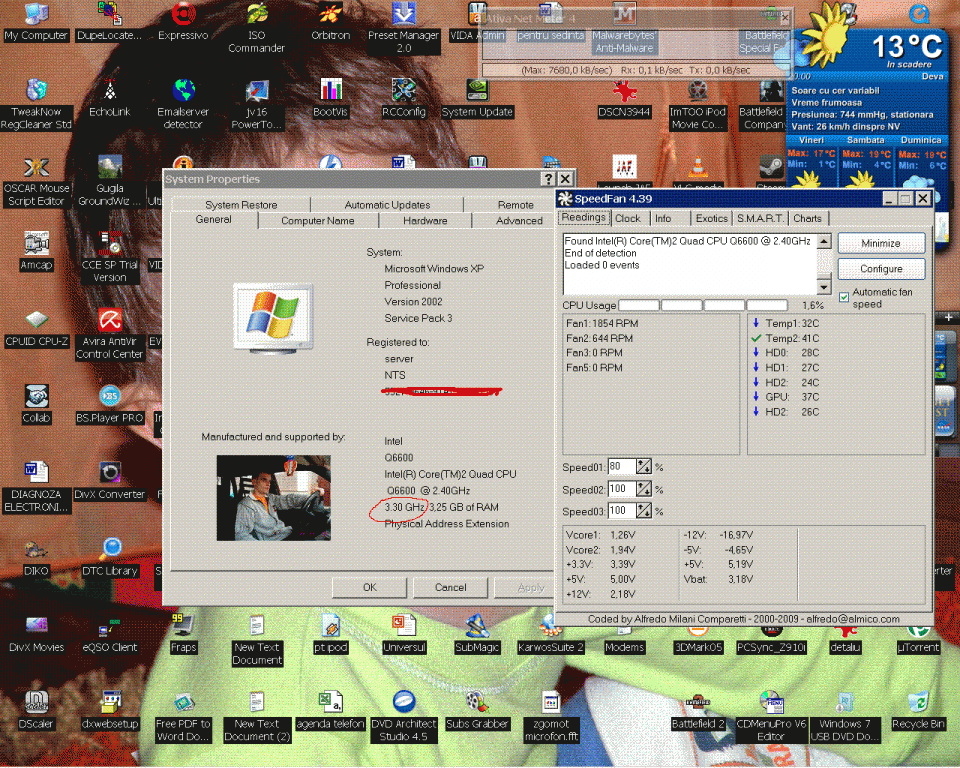Open TweakNow RegCleaner Std icon
This screenshot has height=768, width=960.
[x=36, y=105]
